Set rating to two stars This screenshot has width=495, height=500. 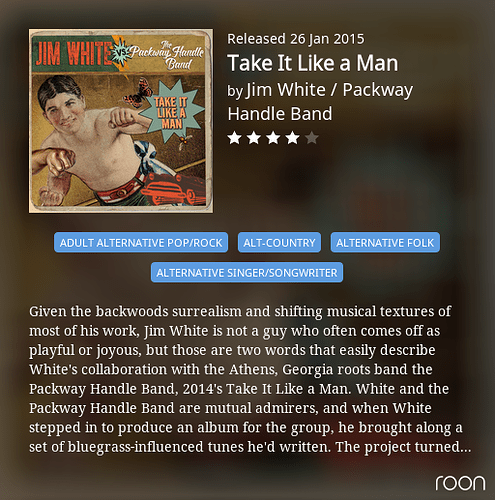pos(254,138)
